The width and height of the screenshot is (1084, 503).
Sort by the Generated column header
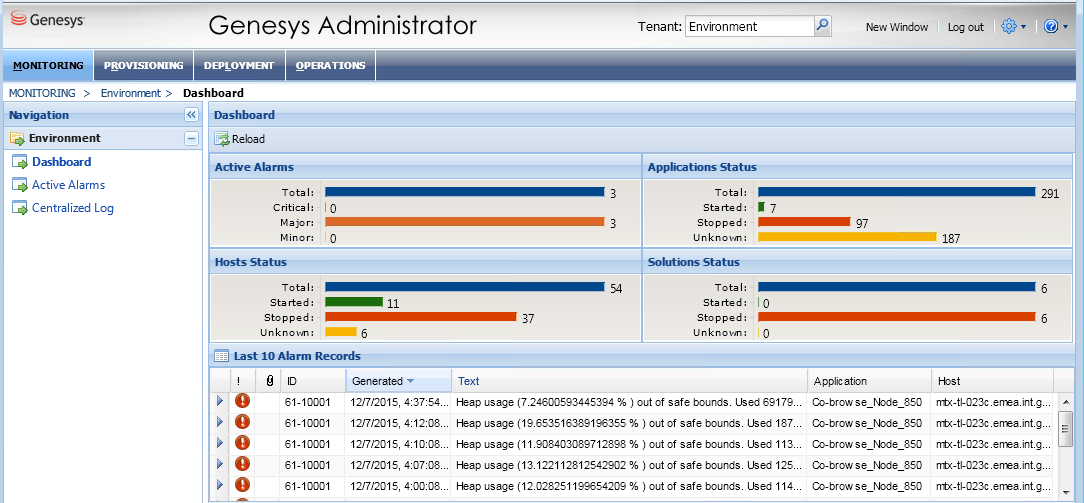pos(398,381)
